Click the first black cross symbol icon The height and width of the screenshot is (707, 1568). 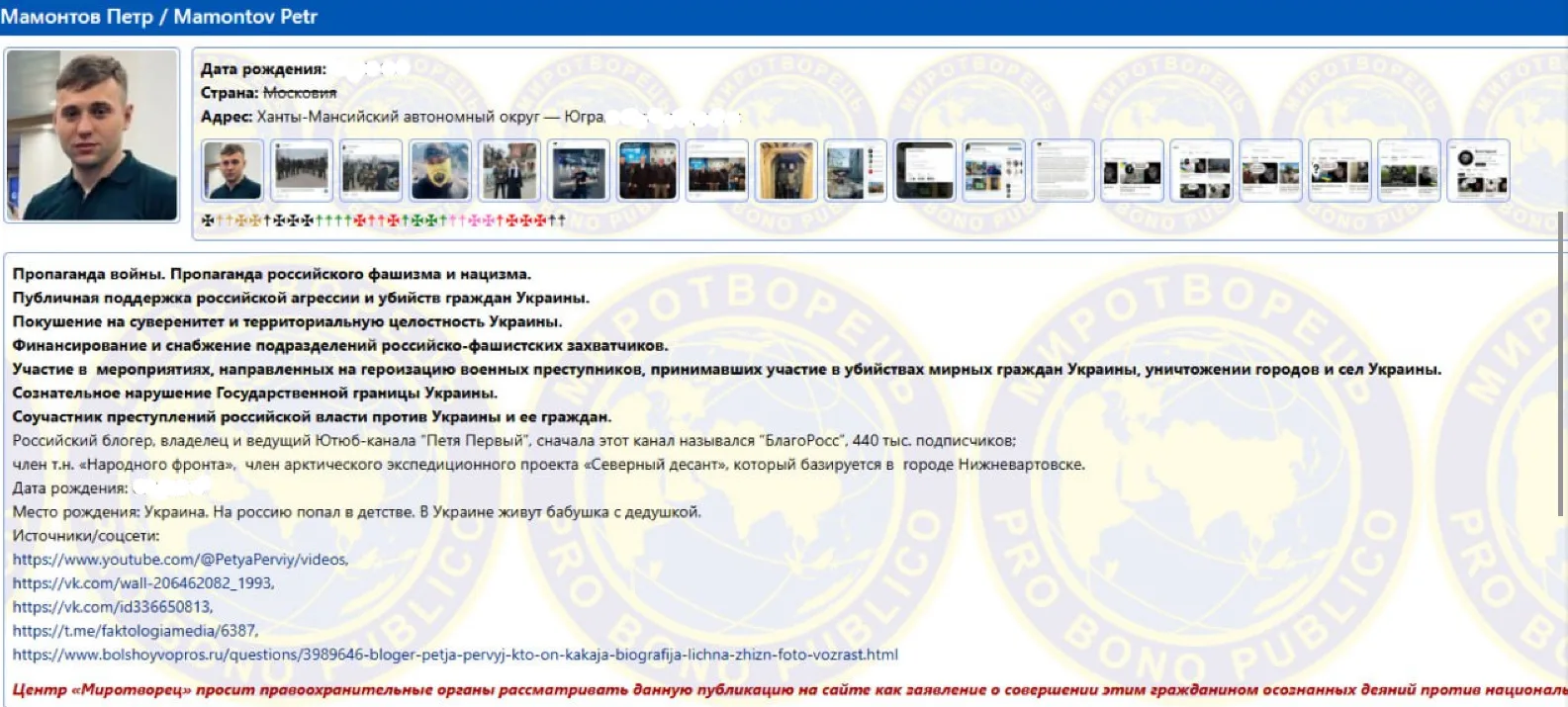(207, 221)
